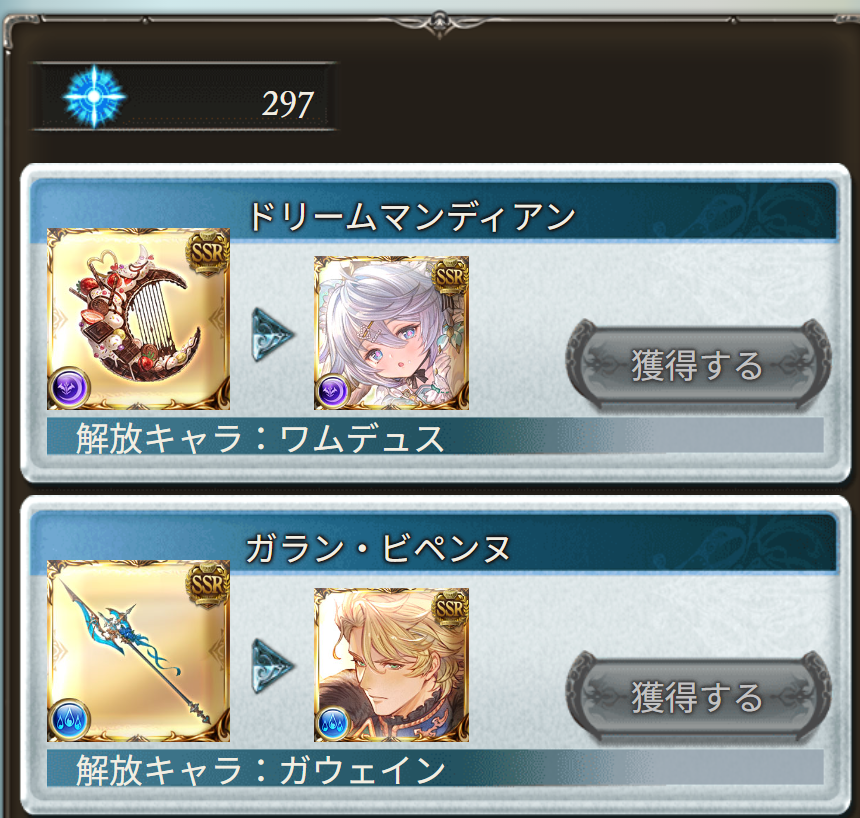The image size is (860, 818).
Task: Click the ドリームマンディアン title header
Action: pos(411,217)
